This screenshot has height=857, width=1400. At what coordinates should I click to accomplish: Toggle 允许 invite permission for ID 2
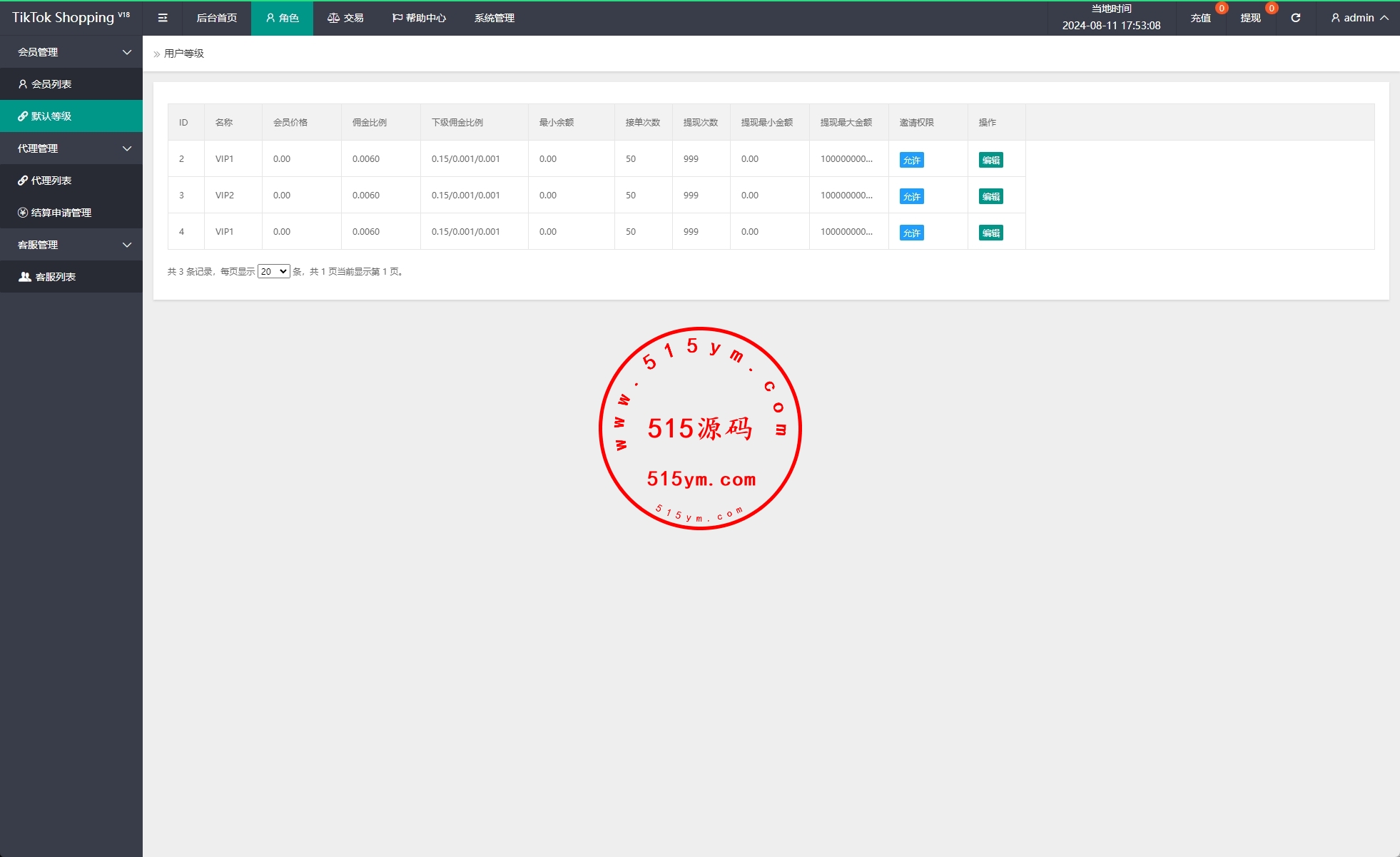[x=911, y=160]
